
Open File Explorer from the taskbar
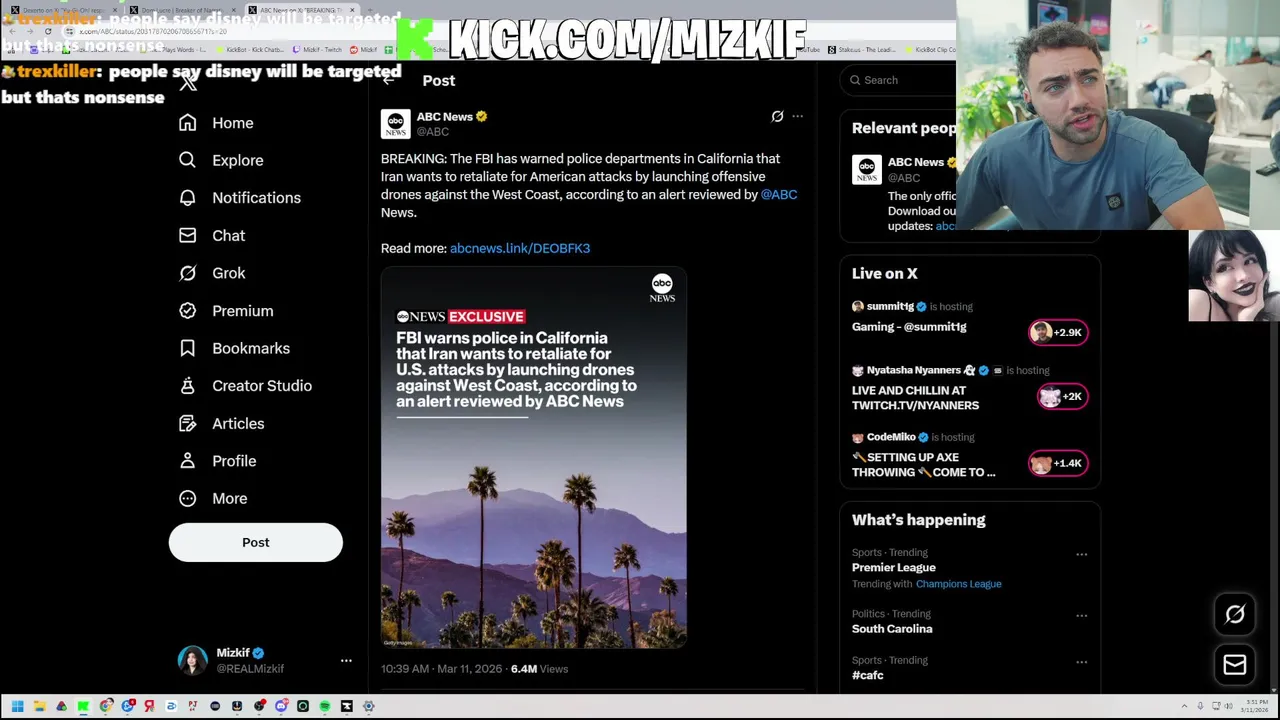point(39,706)
